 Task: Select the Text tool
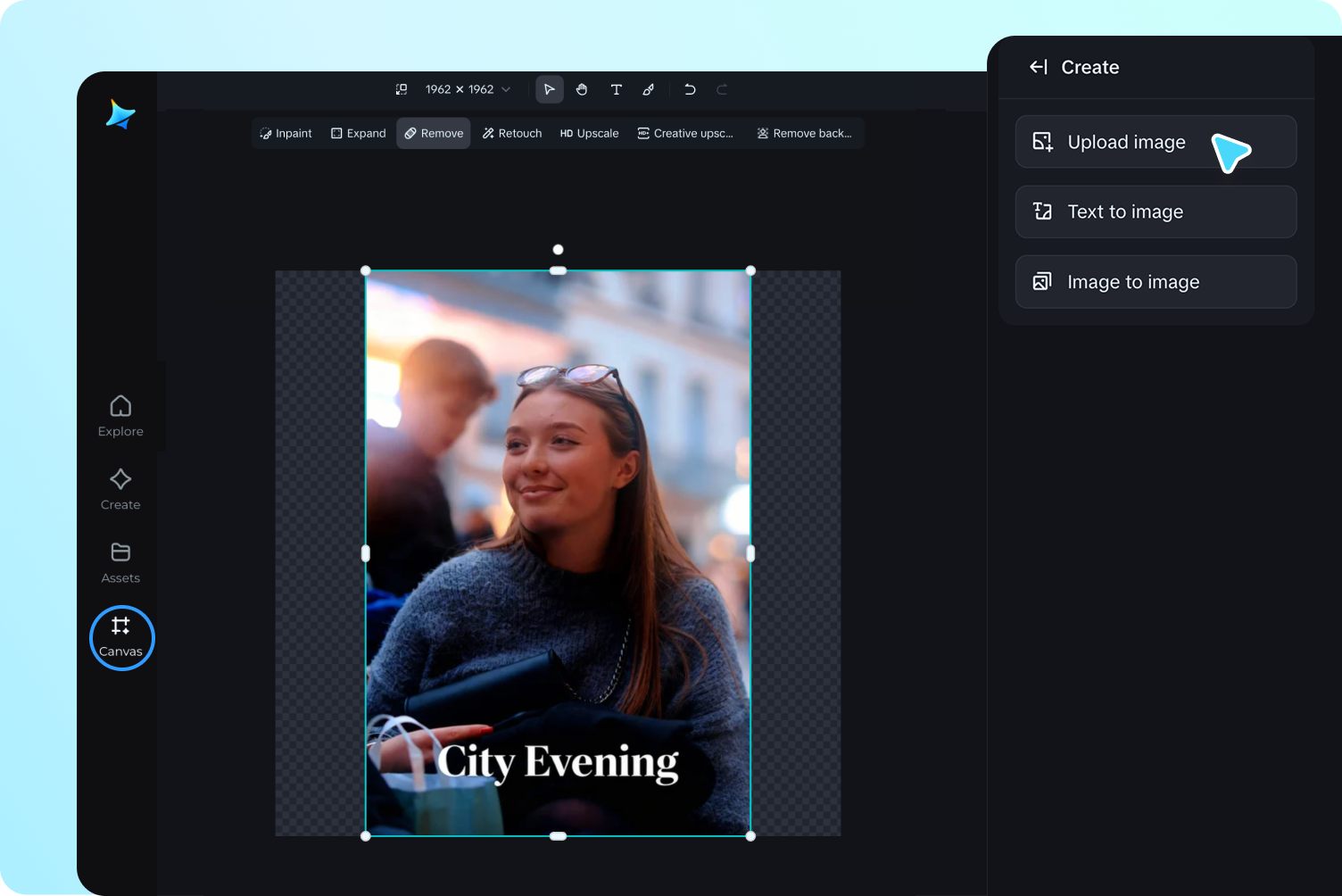[x=616, y=89]
